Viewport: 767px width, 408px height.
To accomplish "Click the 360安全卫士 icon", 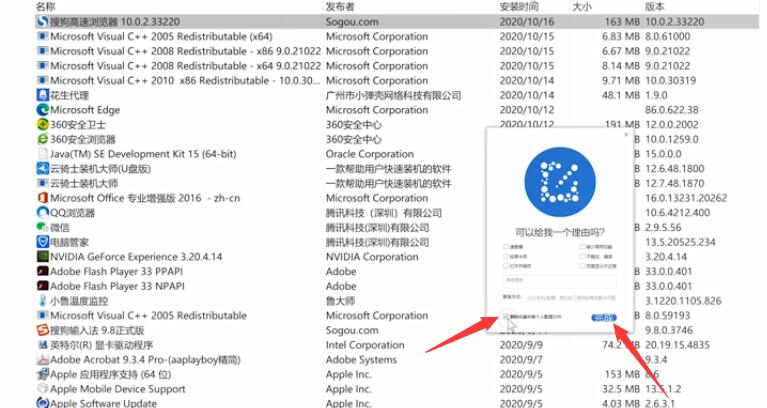I will pos(43,124).
